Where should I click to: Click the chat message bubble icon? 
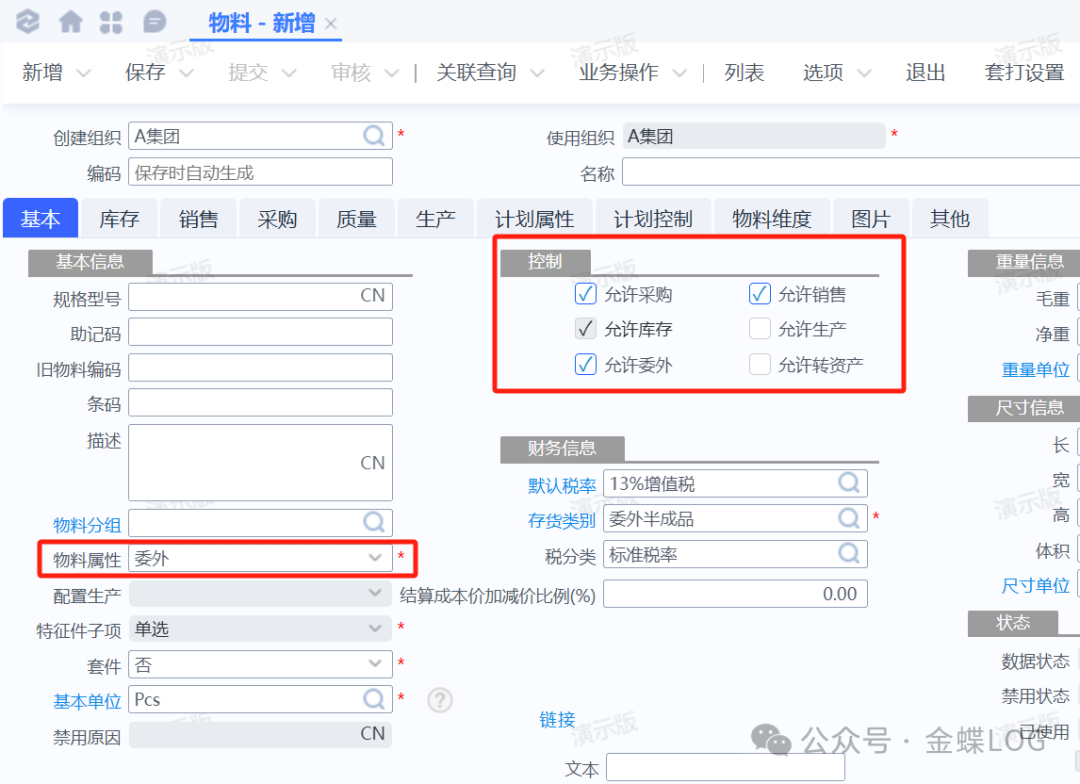click(x=155, y=21)
